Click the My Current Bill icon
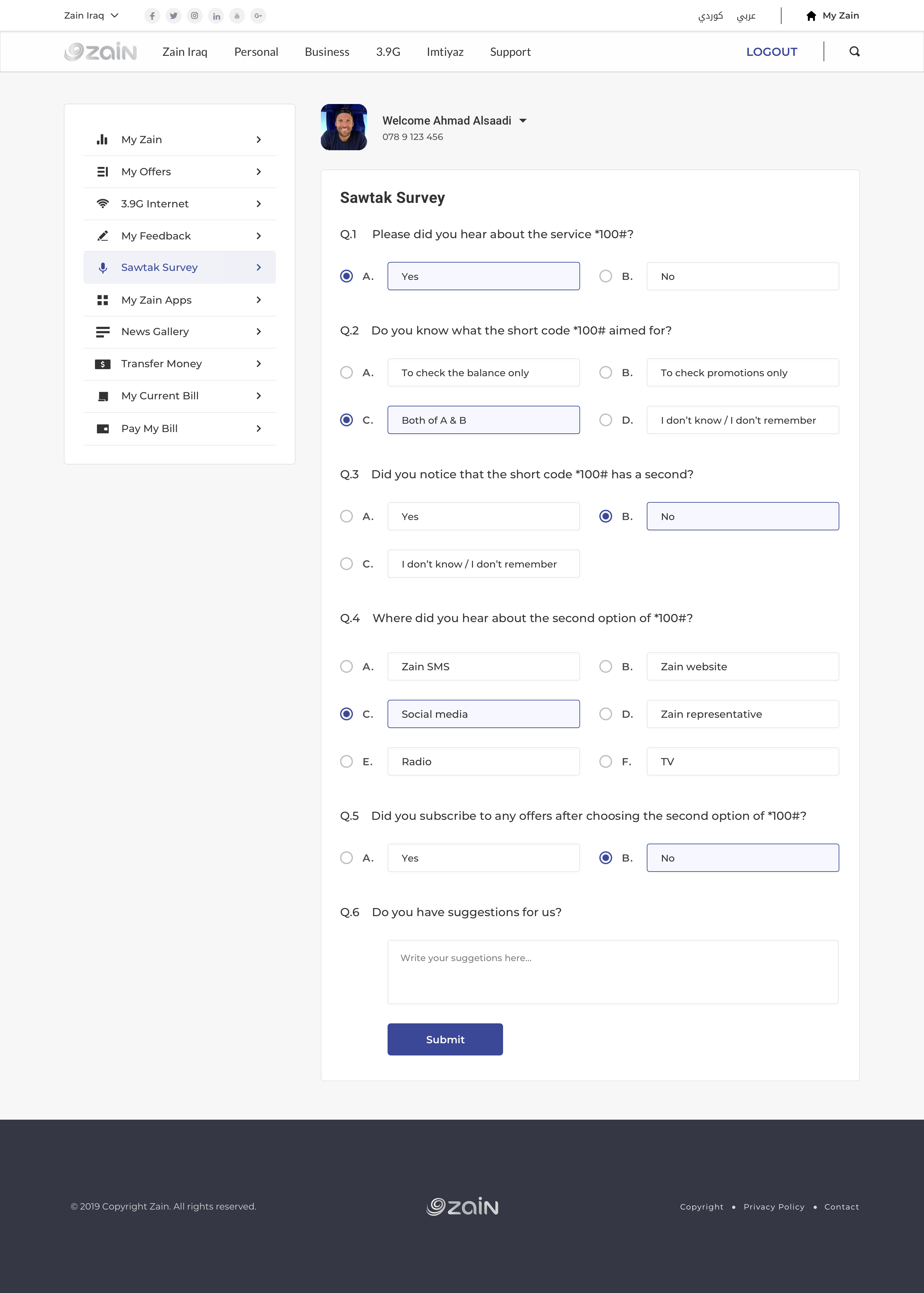Screen dimensions: 924x1293 pyautogui.click(x=102, y=396)
